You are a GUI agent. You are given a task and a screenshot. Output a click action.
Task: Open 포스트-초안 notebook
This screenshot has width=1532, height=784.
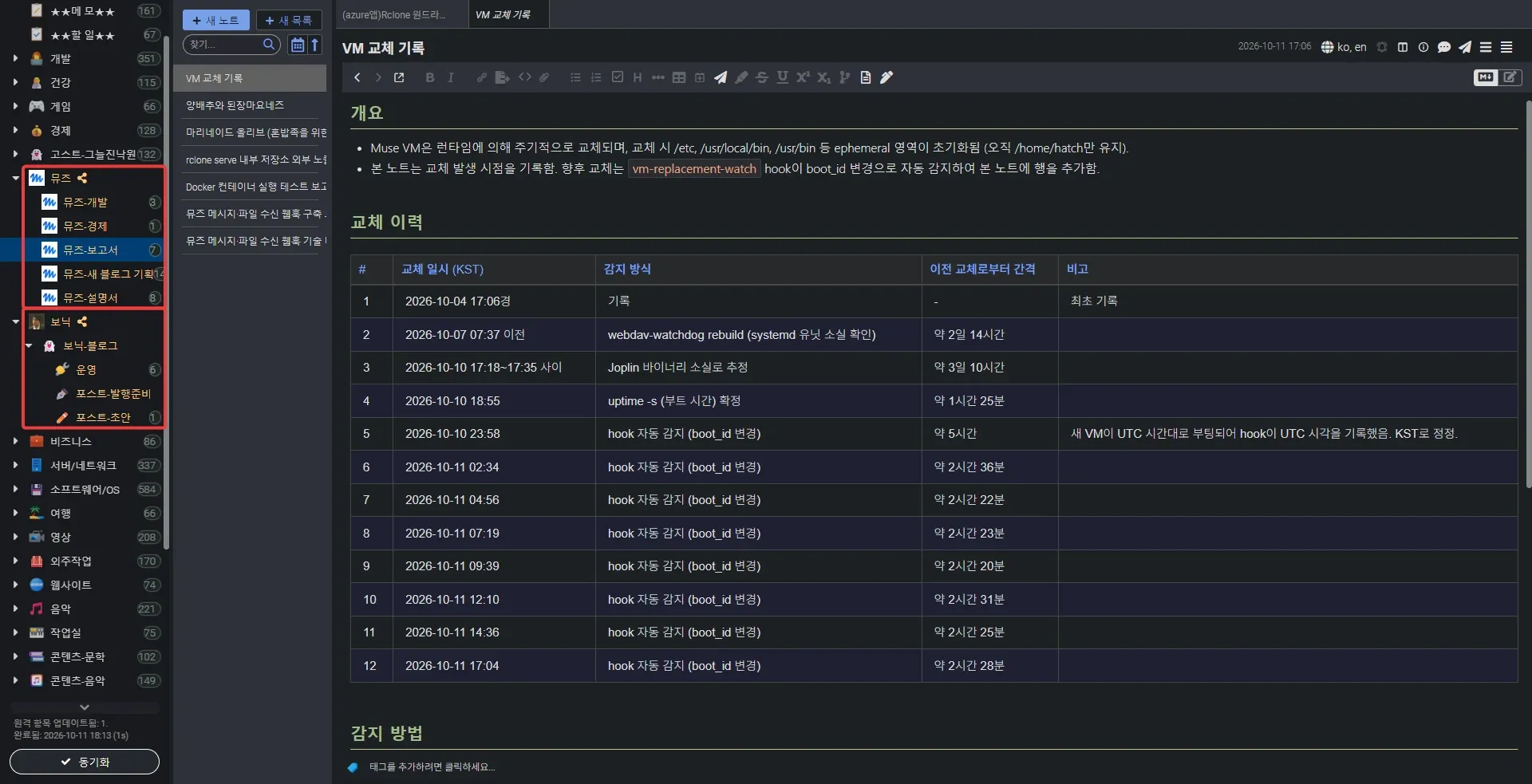104,417
